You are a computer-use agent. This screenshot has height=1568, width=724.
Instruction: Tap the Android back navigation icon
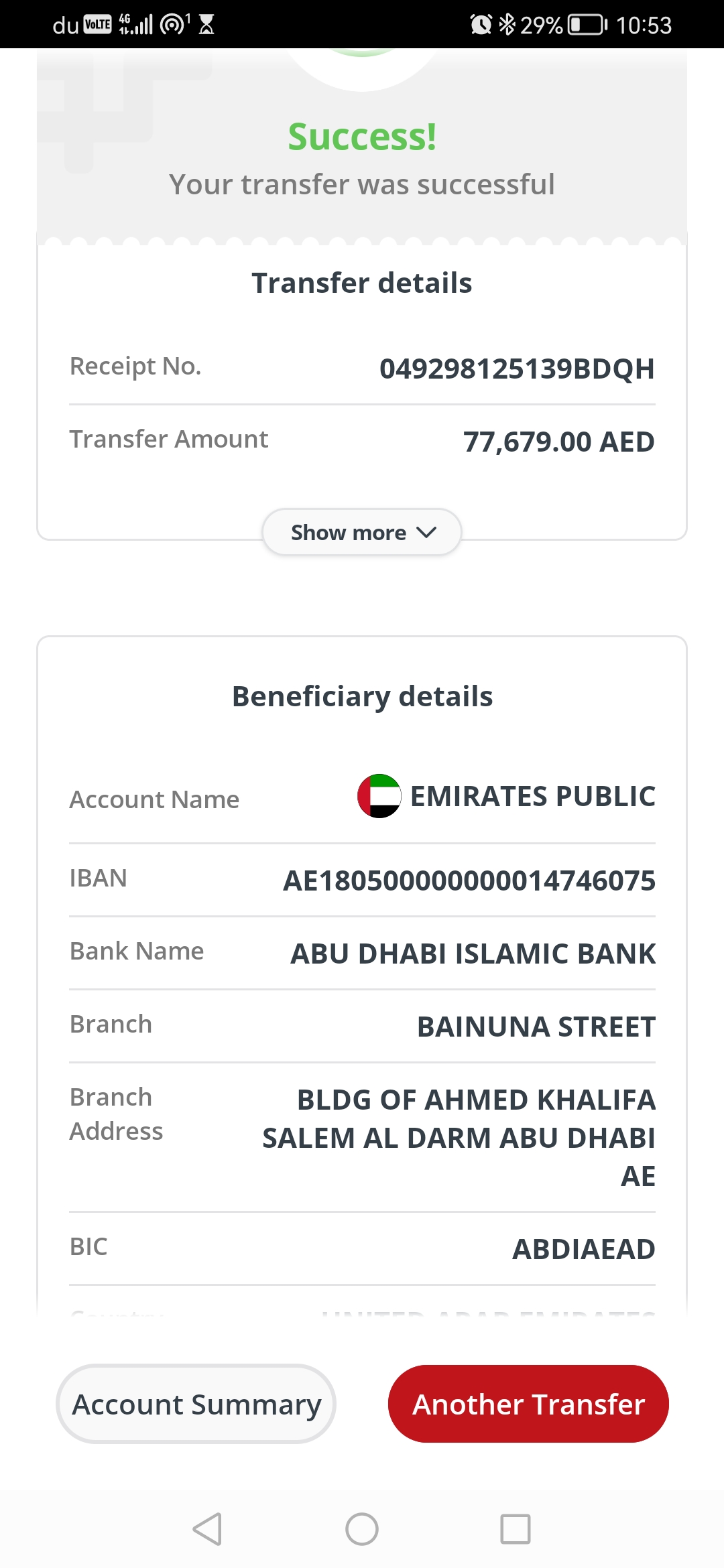click(207, 1529)
